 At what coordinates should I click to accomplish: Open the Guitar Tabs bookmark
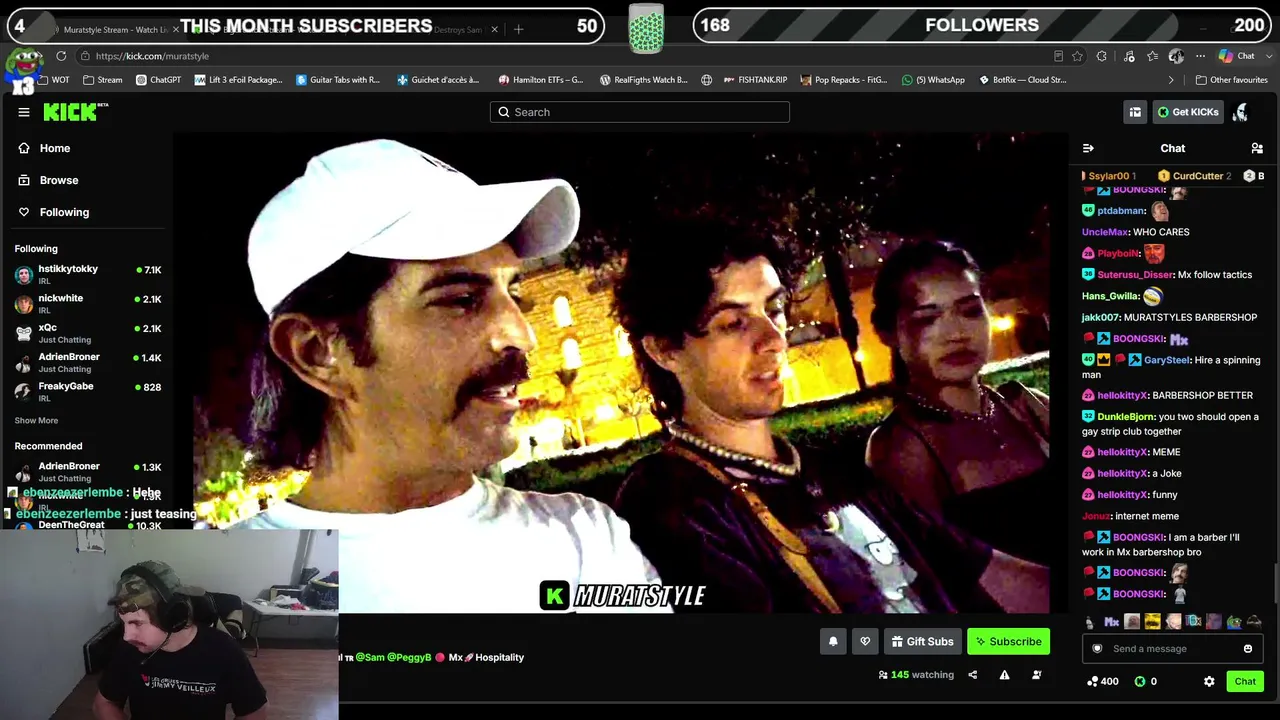pyautogui.click(x=338, y=80)
